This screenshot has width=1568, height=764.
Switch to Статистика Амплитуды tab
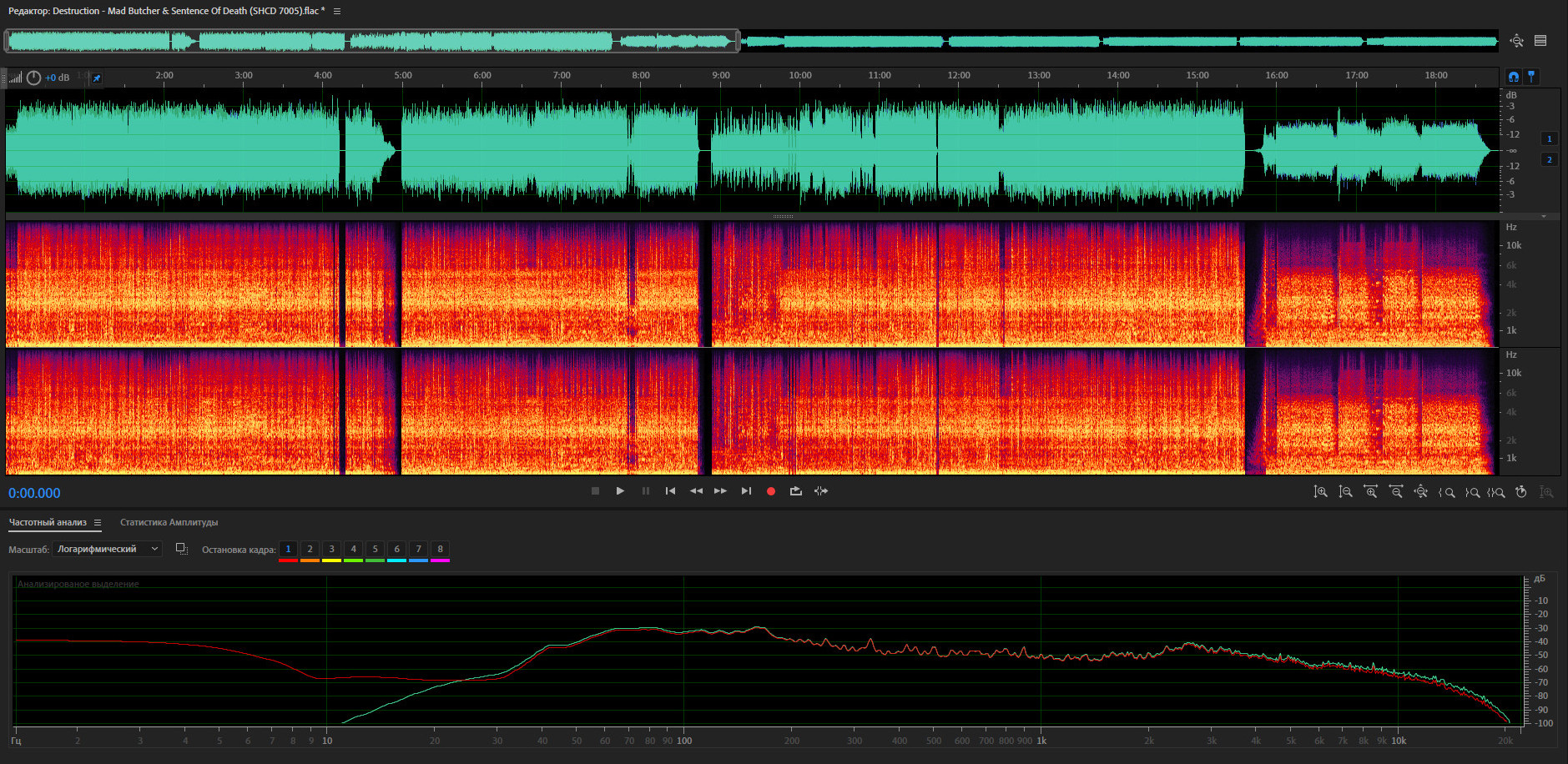(169, 523)
